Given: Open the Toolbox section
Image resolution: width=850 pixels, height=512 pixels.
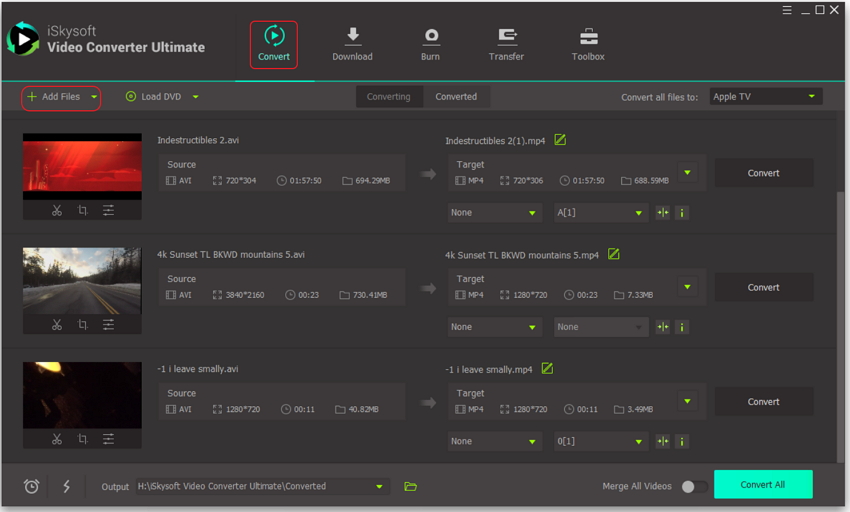Looking at the screenshot, I should pos(588,44).
